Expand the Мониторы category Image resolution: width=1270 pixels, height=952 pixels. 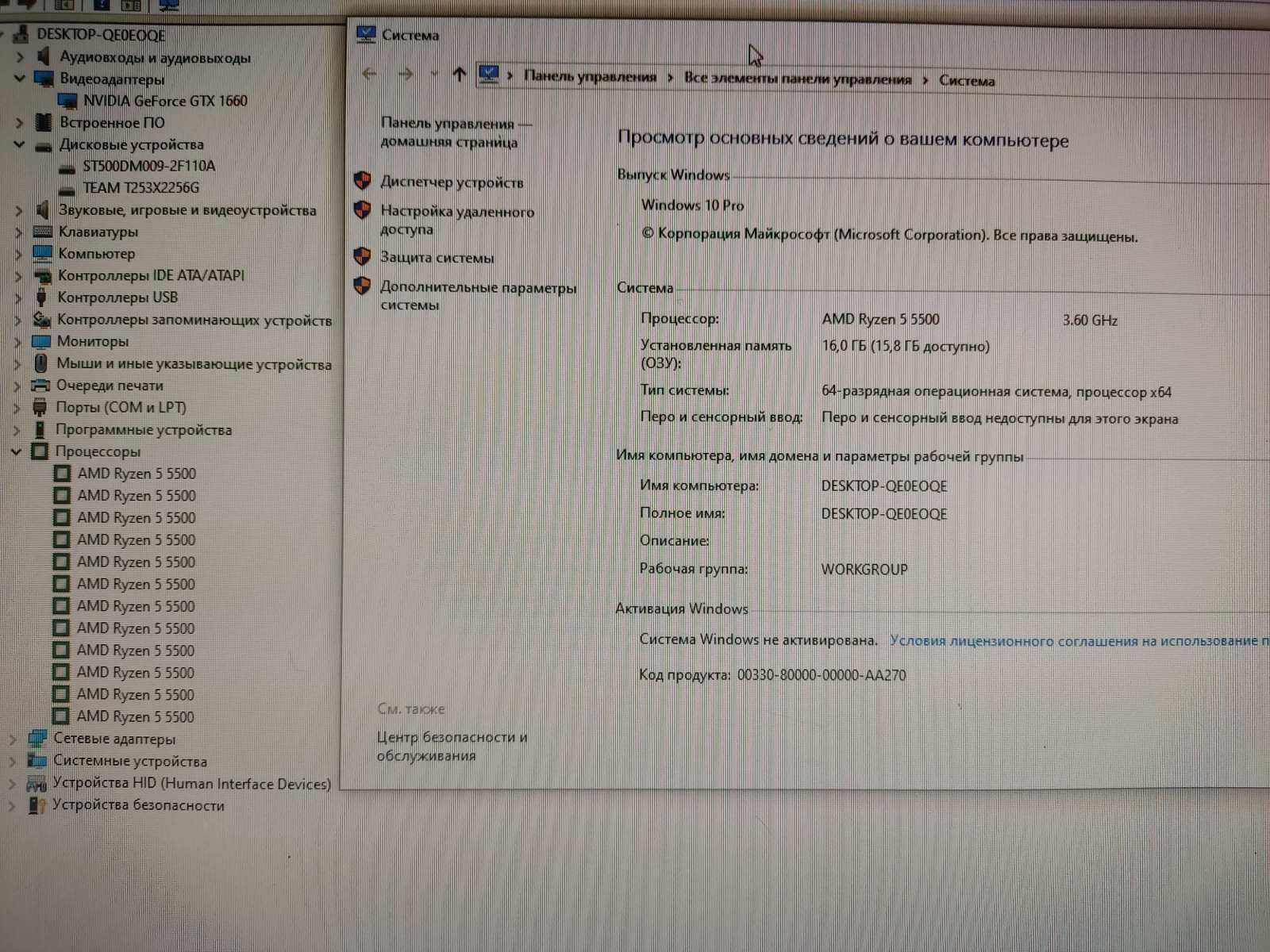pyautogui.click(x=17, y=342)
